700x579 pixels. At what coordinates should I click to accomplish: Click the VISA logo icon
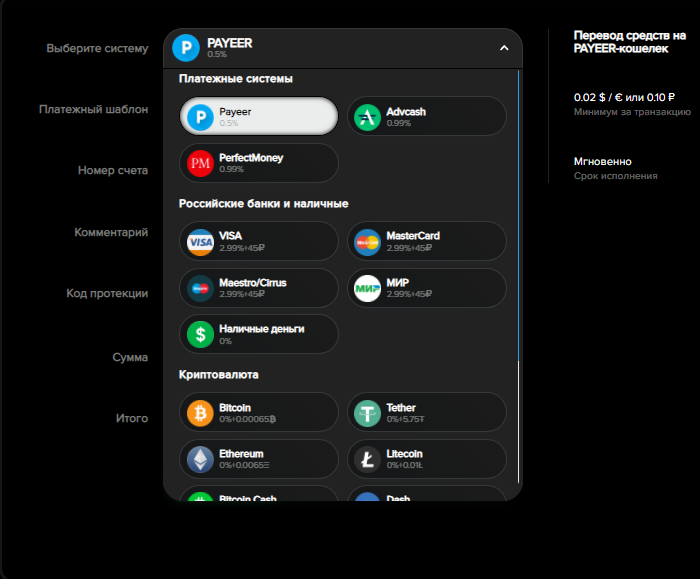coord(200,242)
